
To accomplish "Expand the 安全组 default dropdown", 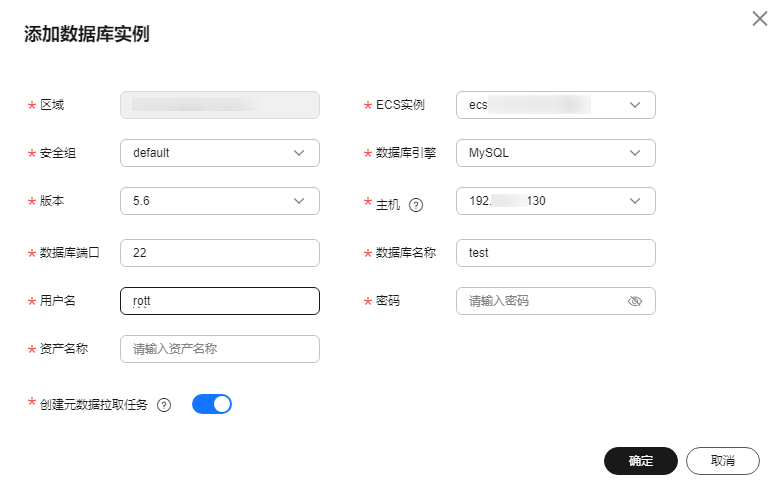I will [x=219, y=153].
